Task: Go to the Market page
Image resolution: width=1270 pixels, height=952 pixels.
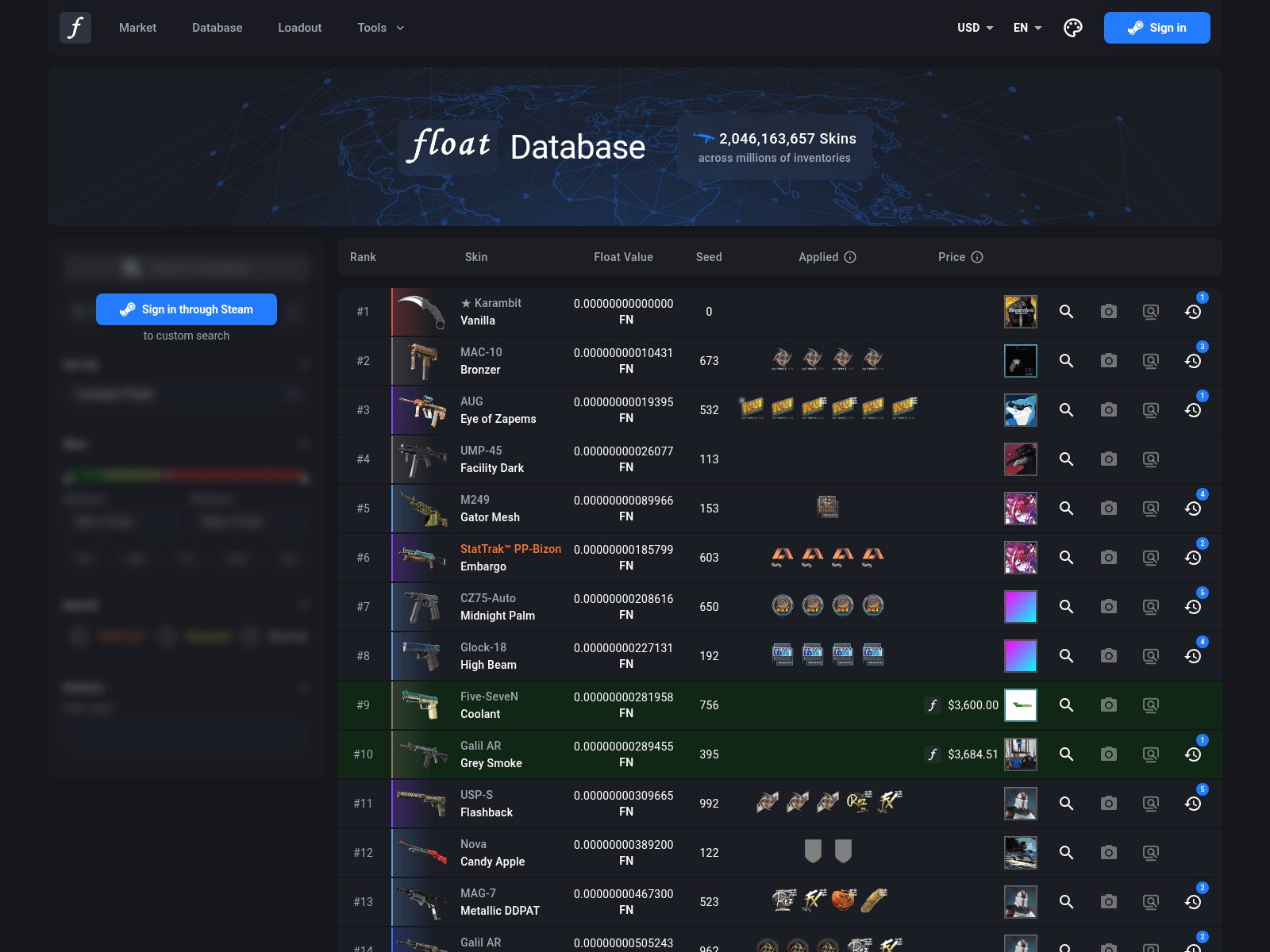Action: pyautogui.click(x=137, y=28)
